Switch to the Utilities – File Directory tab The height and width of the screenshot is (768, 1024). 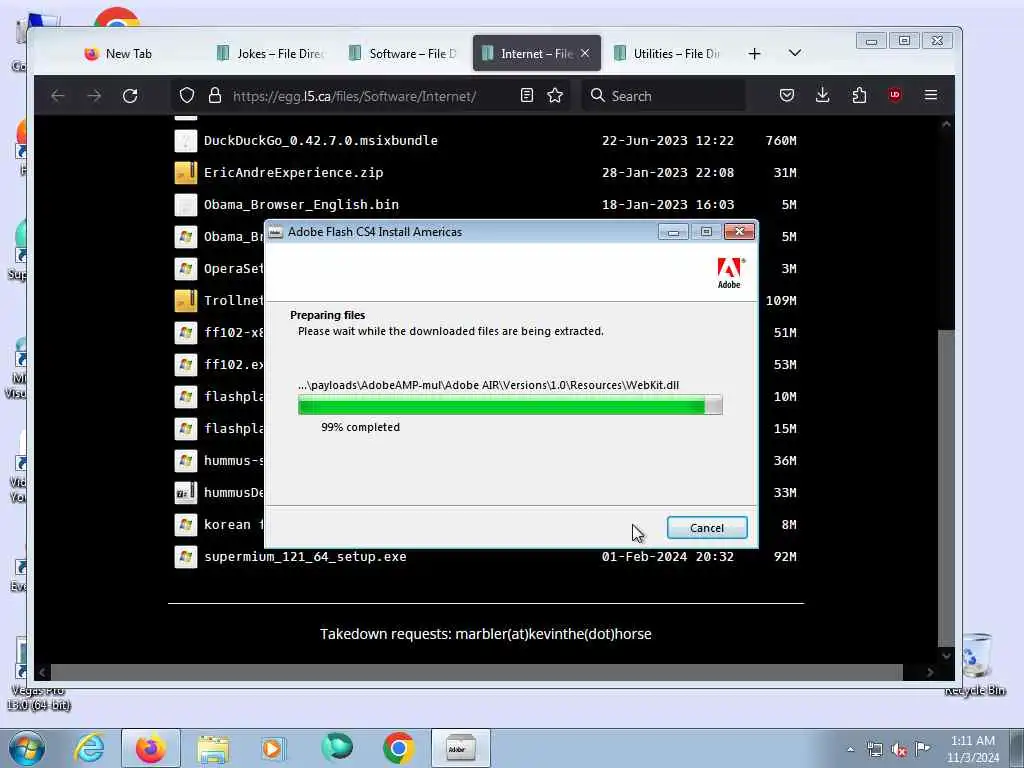667,54
